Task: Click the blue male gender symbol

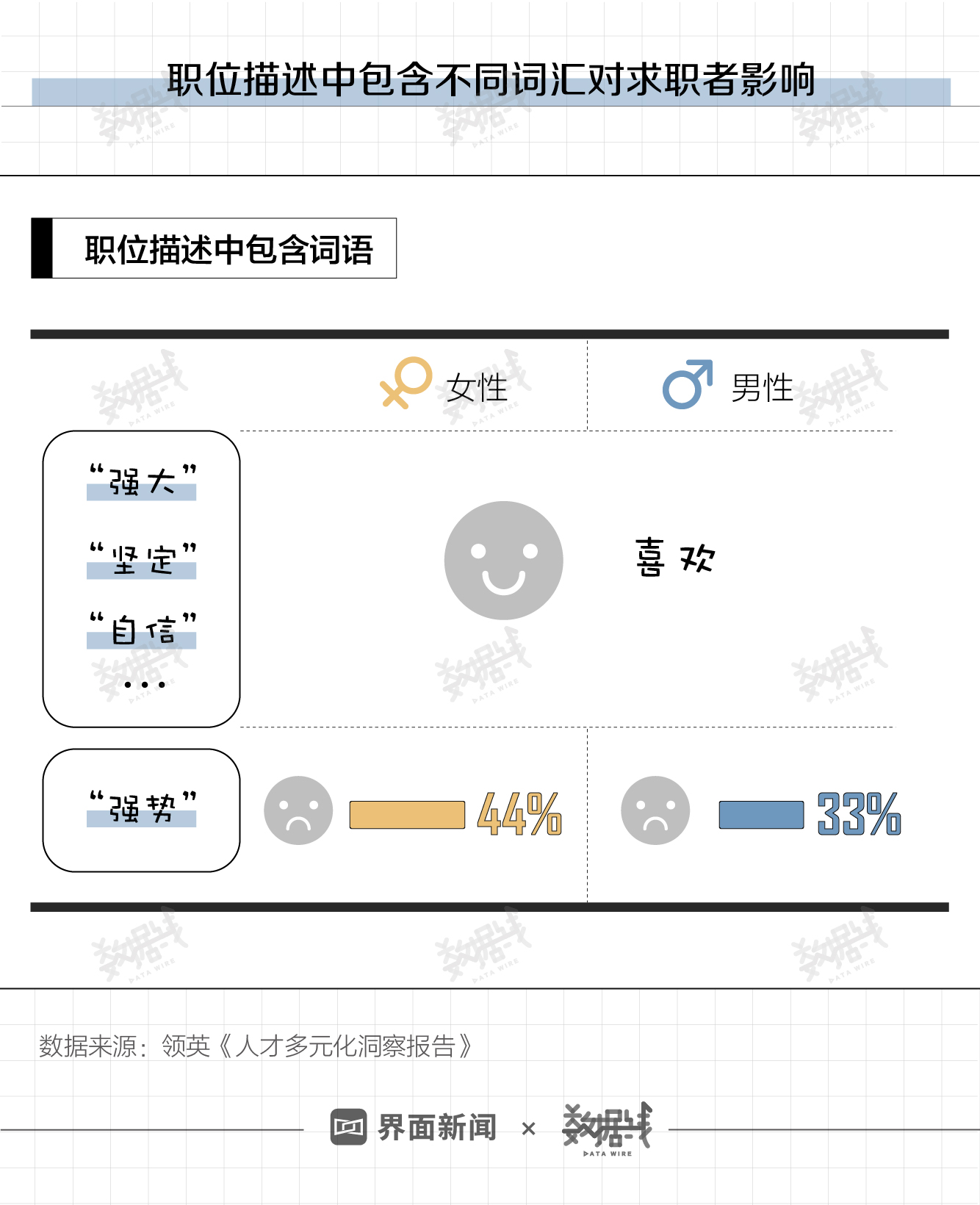Action: 688,384
